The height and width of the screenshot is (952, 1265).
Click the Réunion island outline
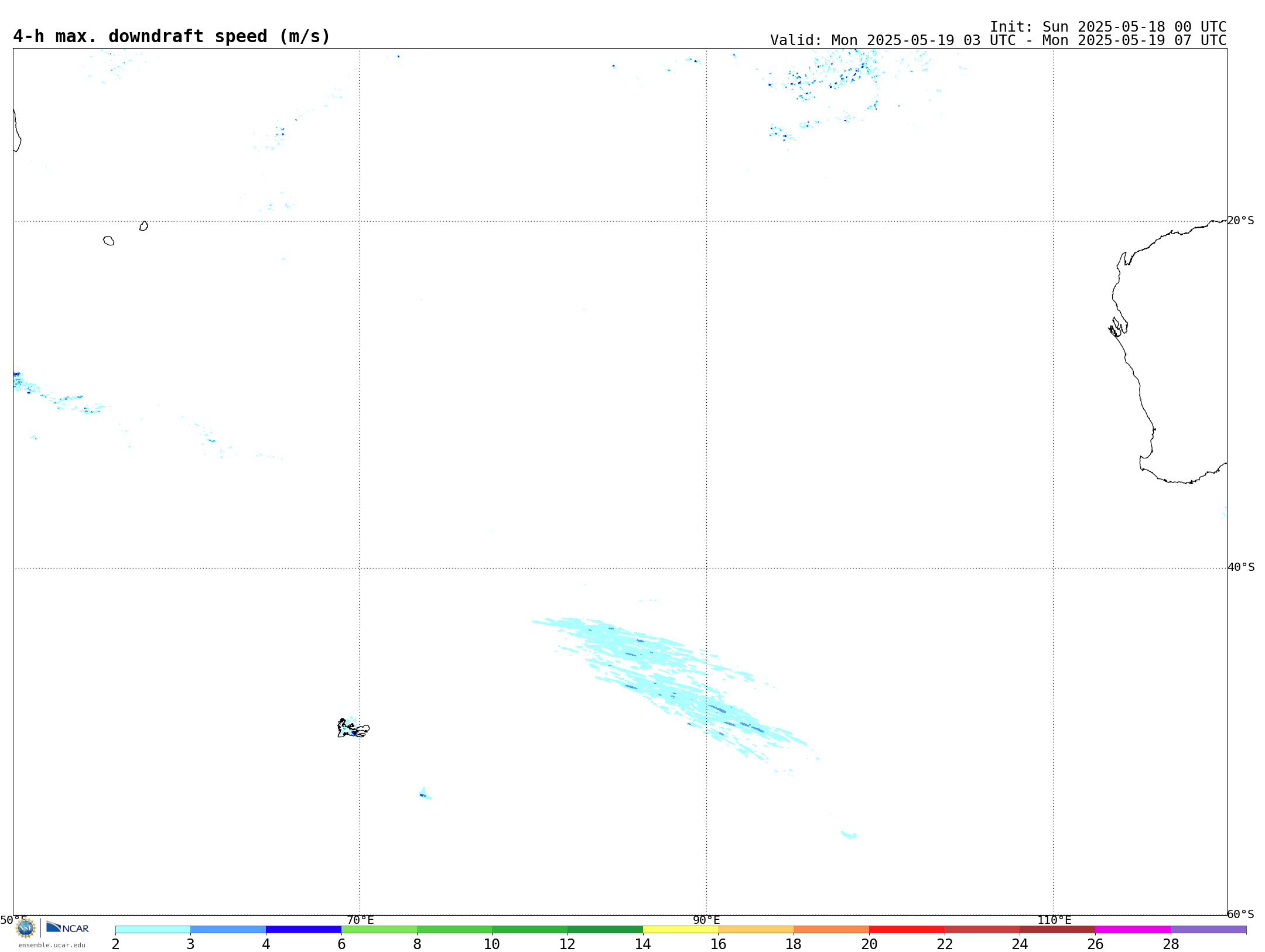108,241
